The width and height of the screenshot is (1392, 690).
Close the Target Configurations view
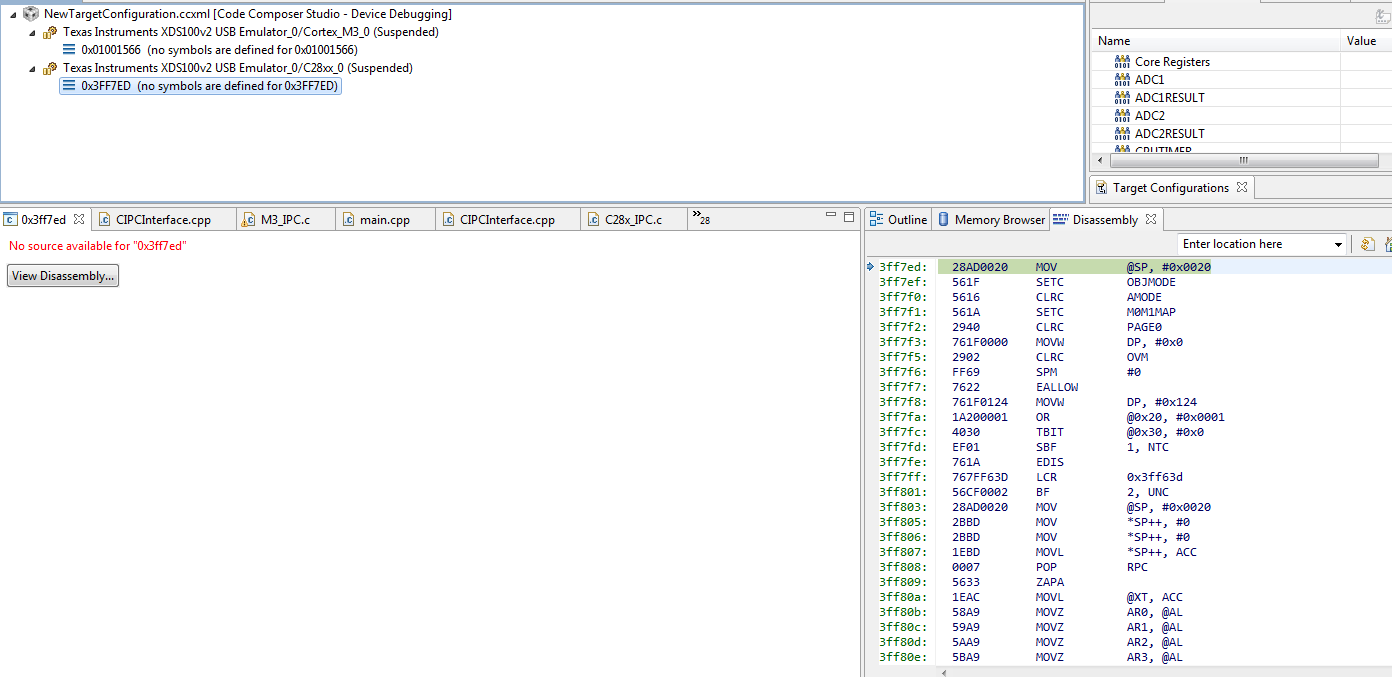(1242, 187)
